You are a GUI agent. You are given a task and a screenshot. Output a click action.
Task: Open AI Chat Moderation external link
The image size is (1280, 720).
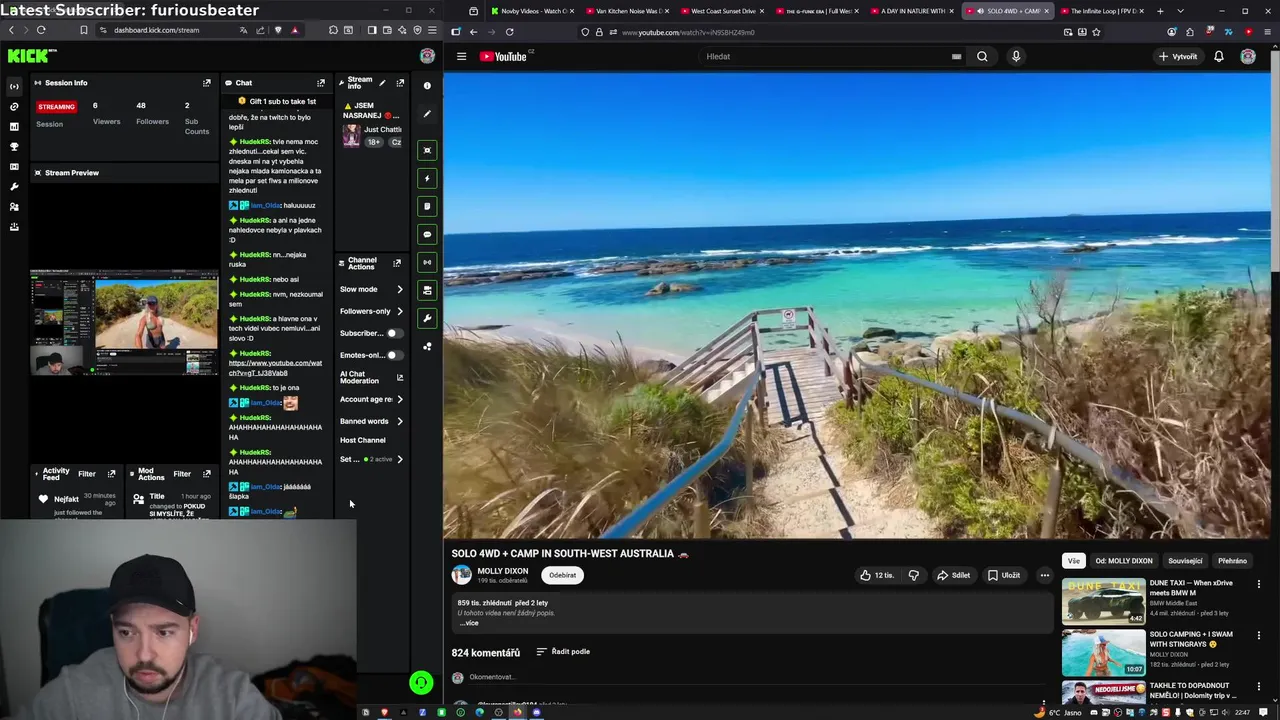coord(400,378)
